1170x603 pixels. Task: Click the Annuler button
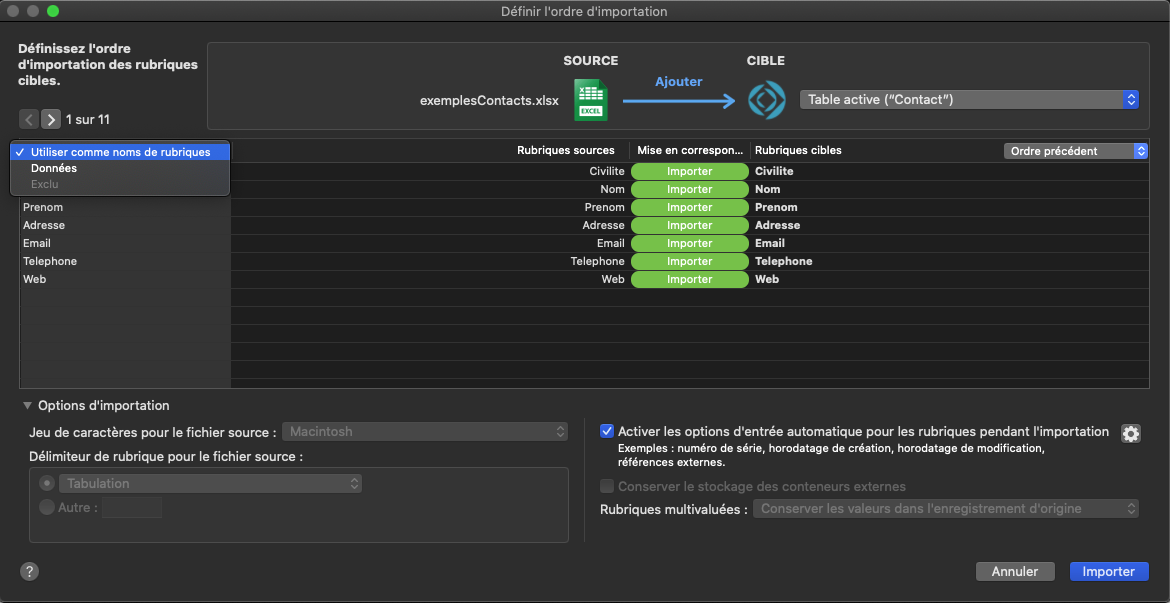[1015, 572]
